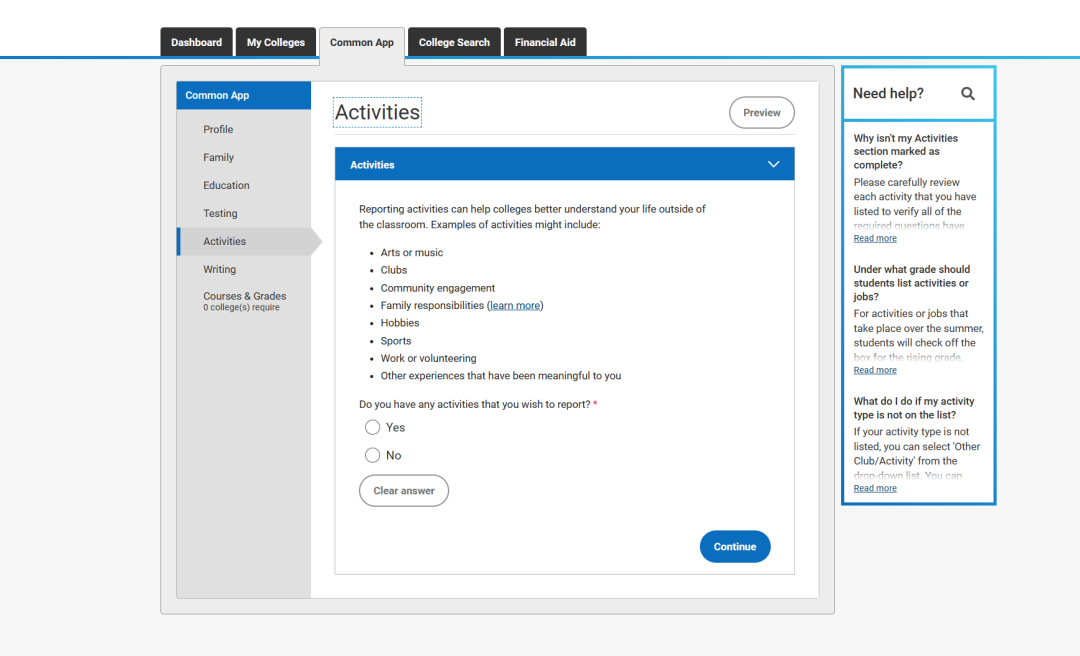
Task: Click the 'Arts or music' list item
Action: tap(412, 253)
